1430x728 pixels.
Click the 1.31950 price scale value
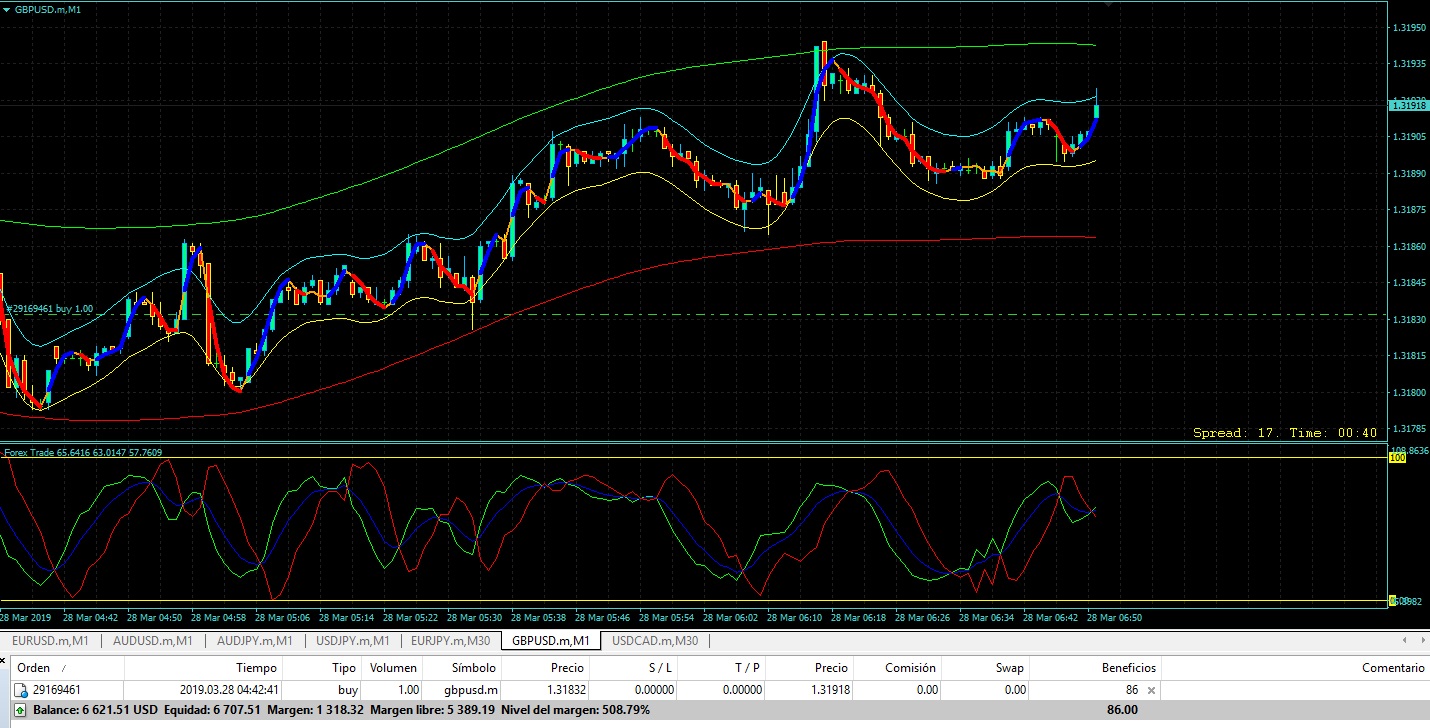pyautogui.click(x=1408, y=28)
